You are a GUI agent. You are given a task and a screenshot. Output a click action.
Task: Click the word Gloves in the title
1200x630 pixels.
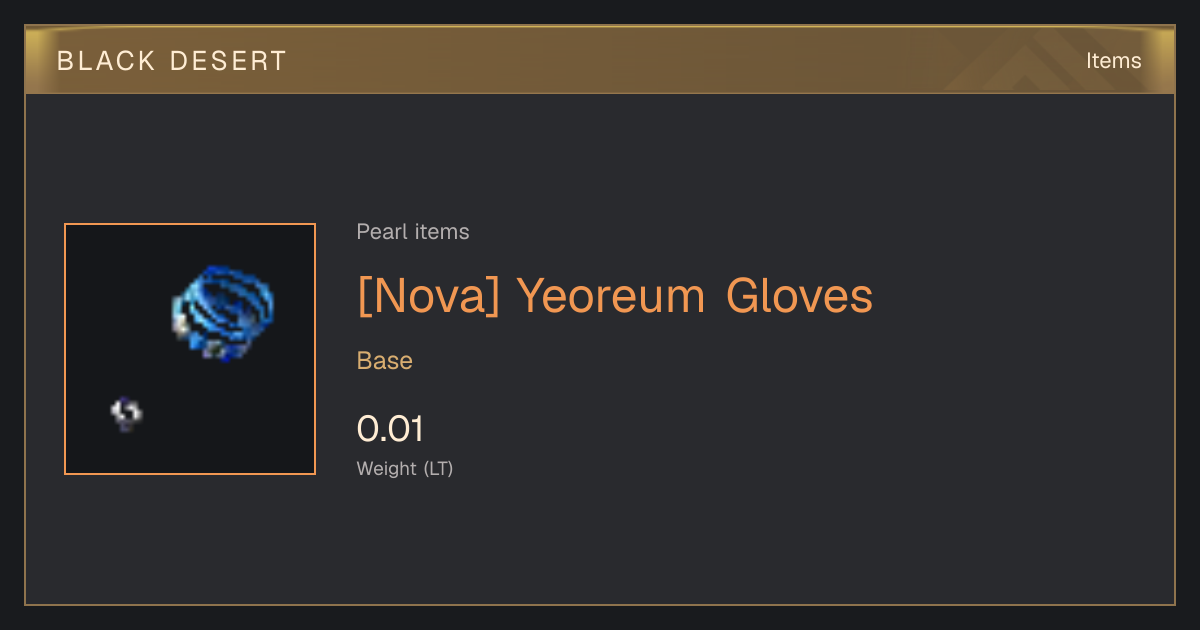tap(799, 296)
